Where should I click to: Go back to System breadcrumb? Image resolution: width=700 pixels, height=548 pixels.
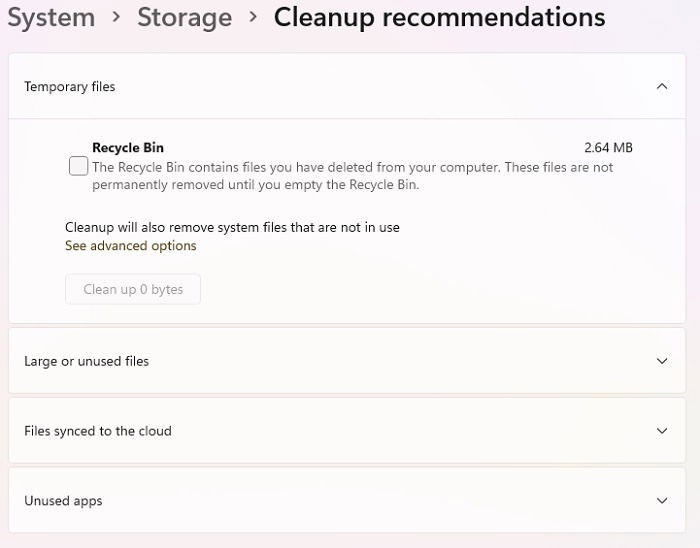click(51, 18)
